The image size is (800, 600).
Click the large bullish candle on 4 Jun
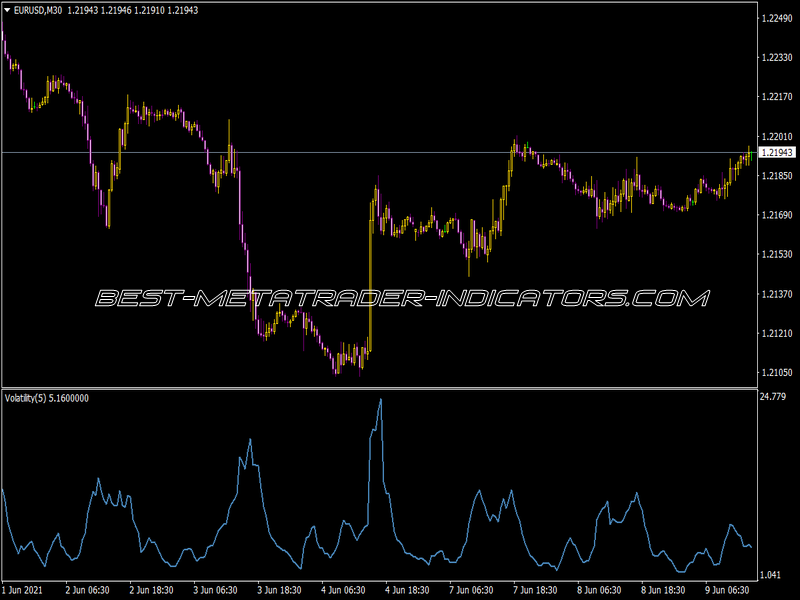[371, 278]
